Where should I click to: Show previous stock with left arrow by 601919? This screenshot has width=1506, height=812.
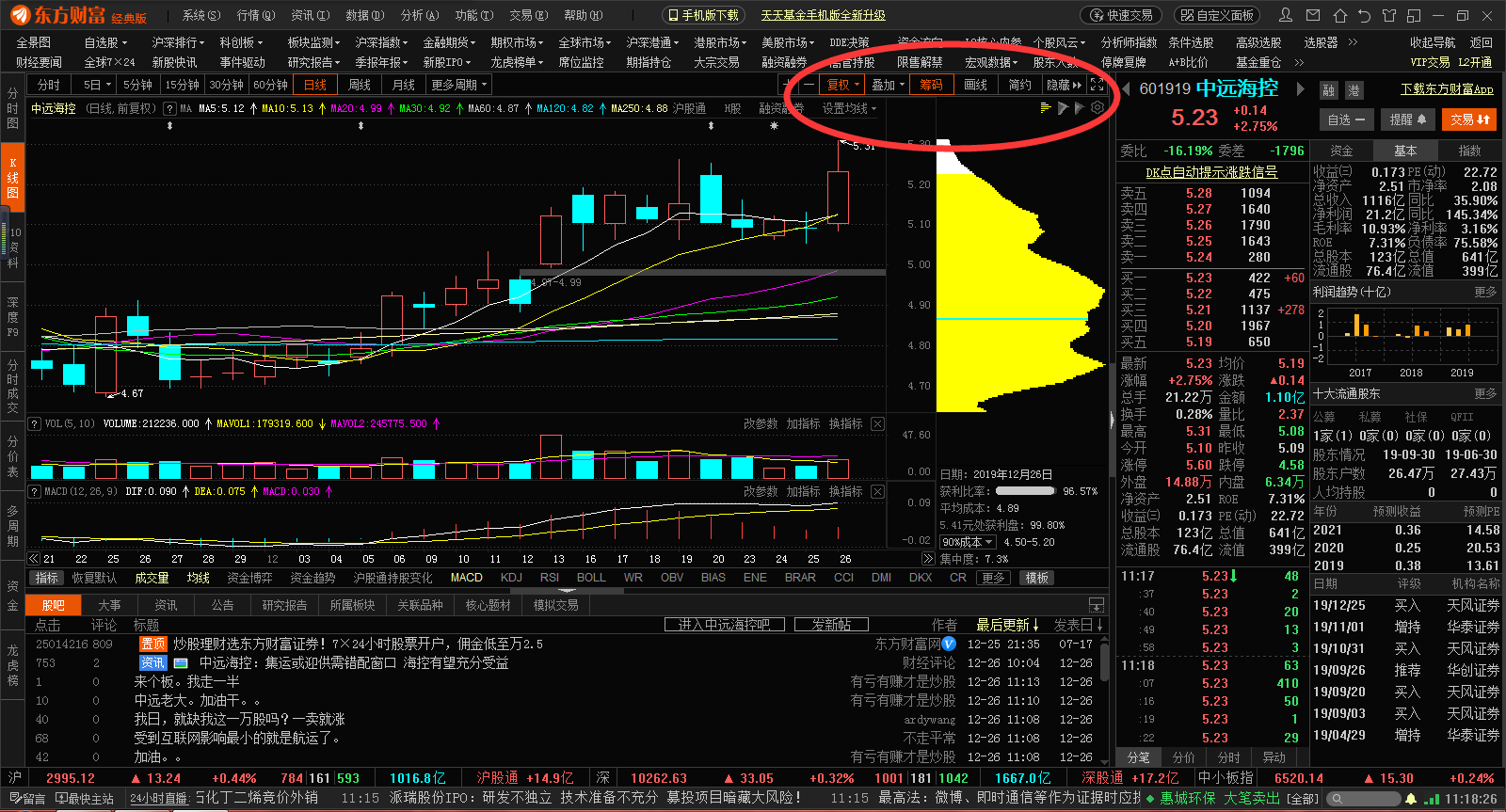tap(1126, 89)
